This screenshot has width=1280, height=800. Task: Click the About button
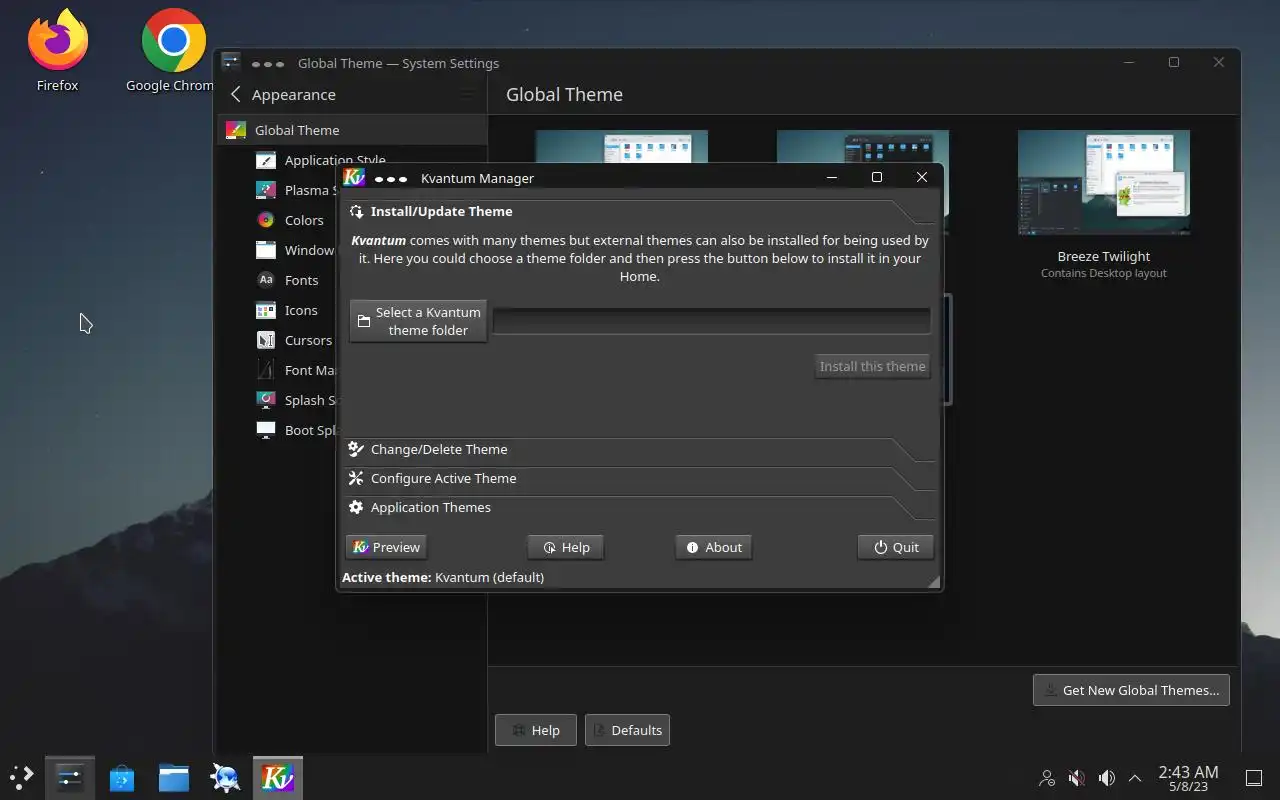click(714, 547)
